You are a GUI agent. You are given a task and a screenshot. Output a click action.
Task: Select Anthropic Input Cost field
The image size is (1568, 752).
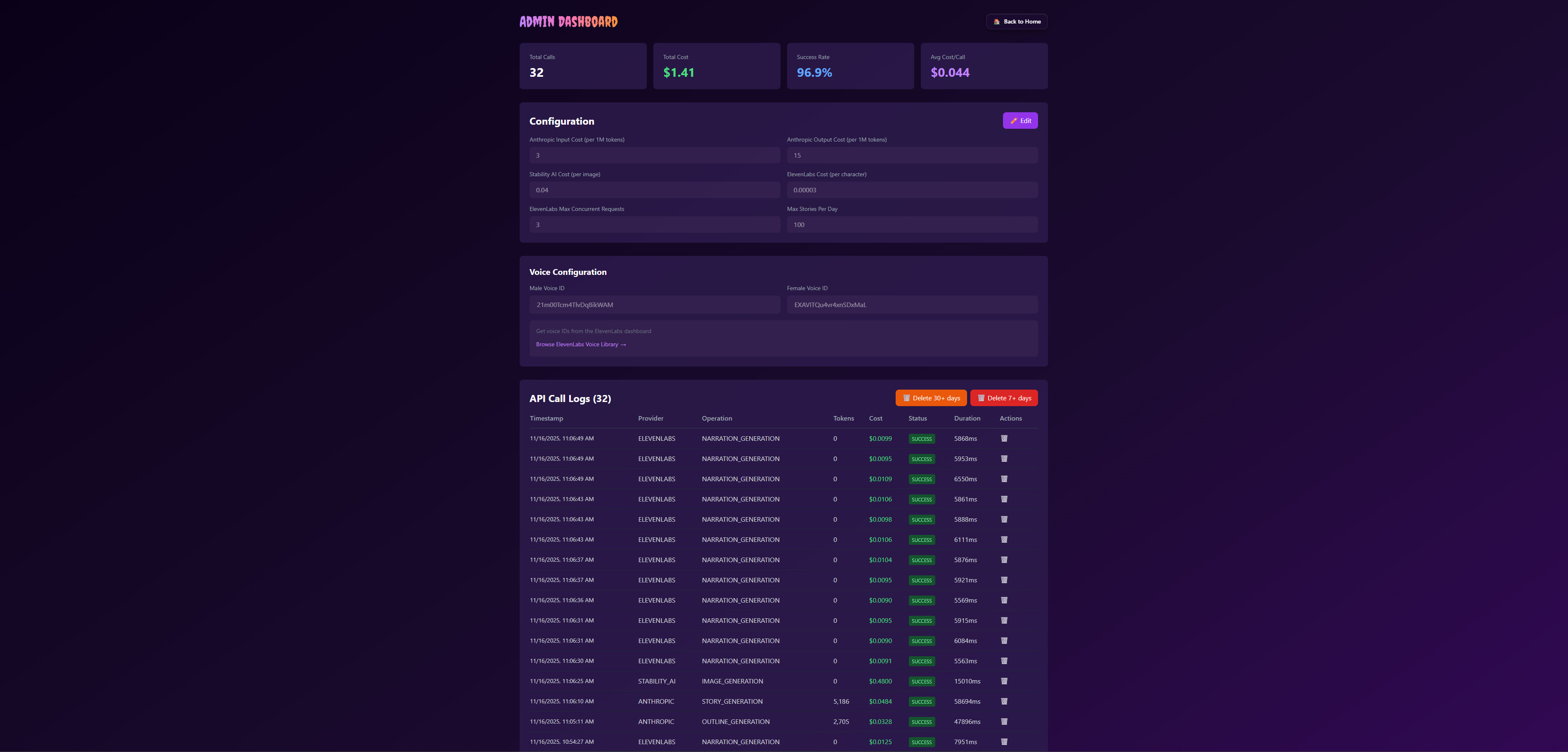tap(654, 155)
